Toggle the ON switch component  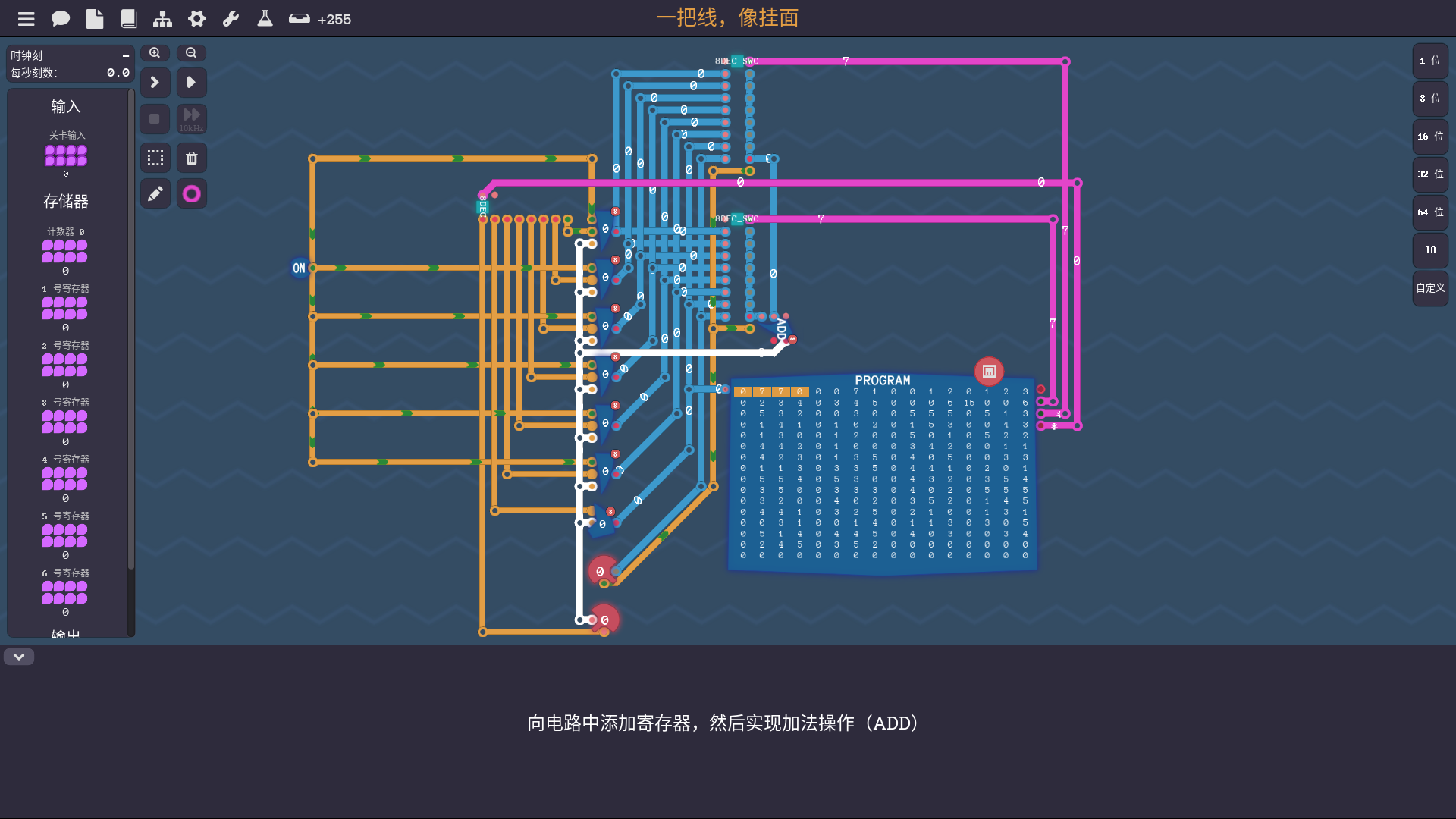pos(300,268)
